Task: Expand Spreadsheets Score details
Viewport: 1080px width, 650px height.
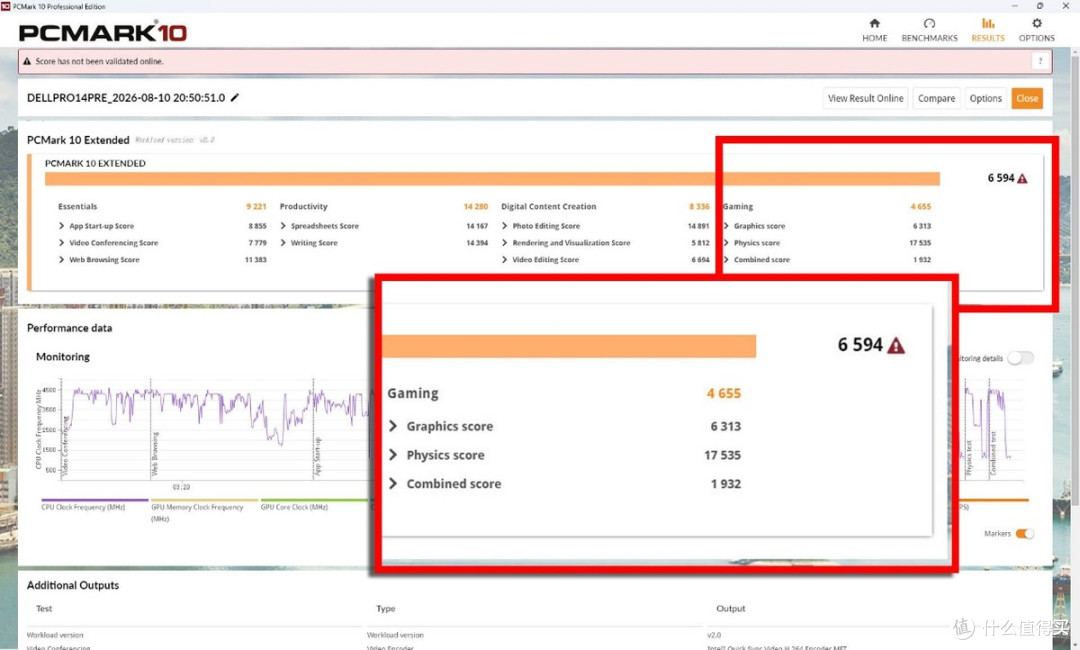Action: coord(283,226)
